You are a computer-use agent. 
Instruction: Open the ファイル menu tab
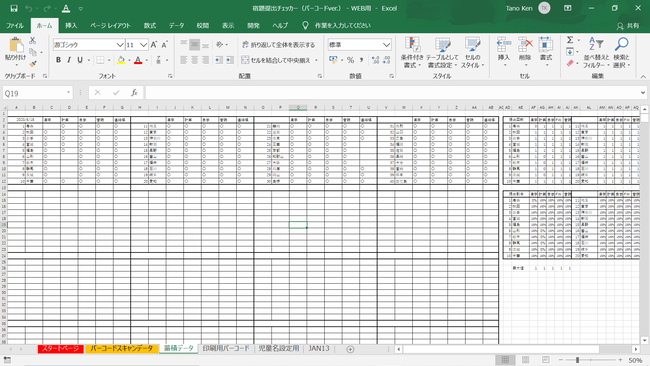pos(15,26)
